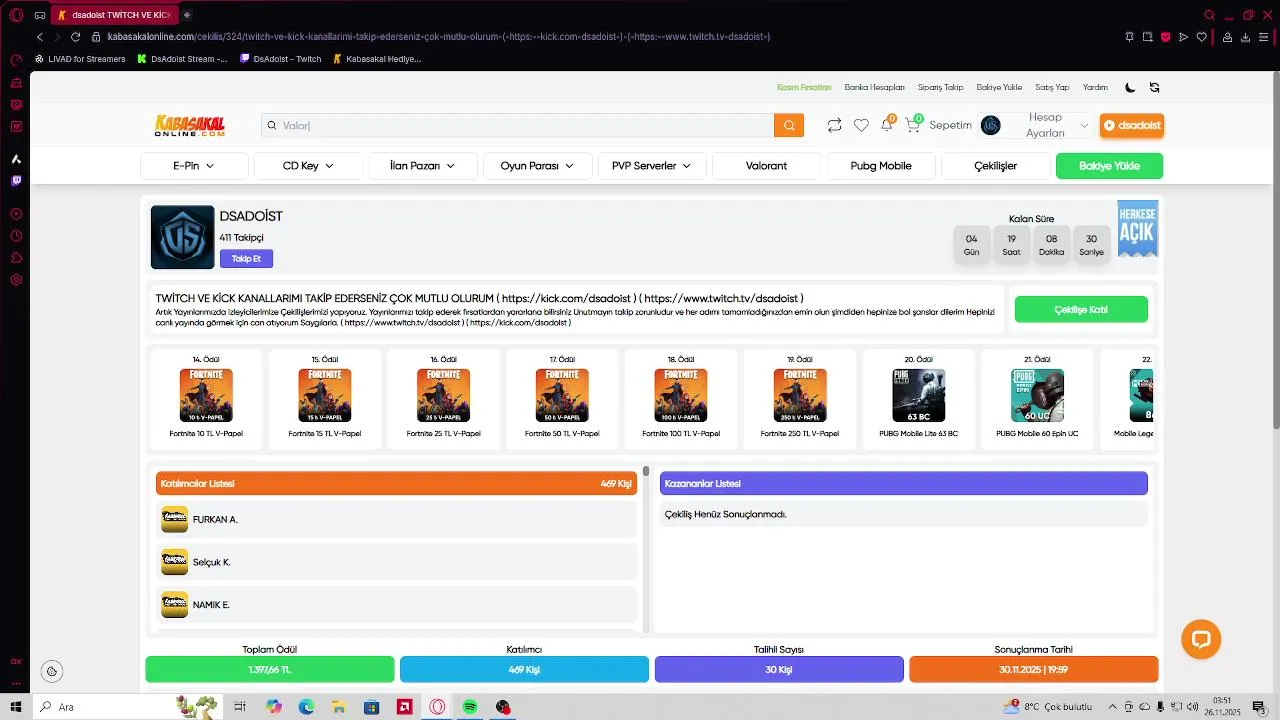Open the Opera GX taskbar icon
1280x720 pixels.
437,707
